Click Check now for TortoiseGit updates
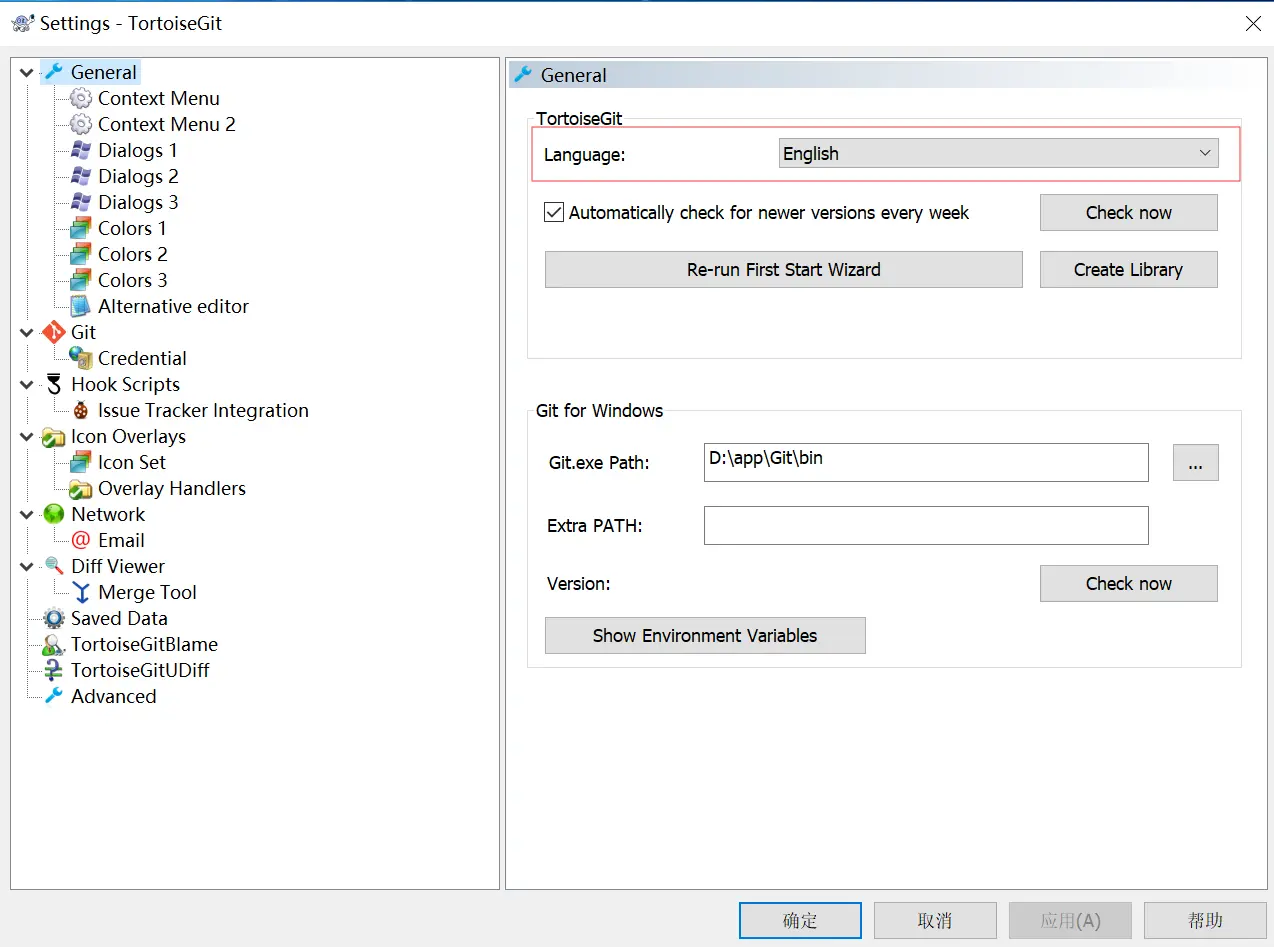The width and height of the screenshot is (1274, 947). (1129, 212)
